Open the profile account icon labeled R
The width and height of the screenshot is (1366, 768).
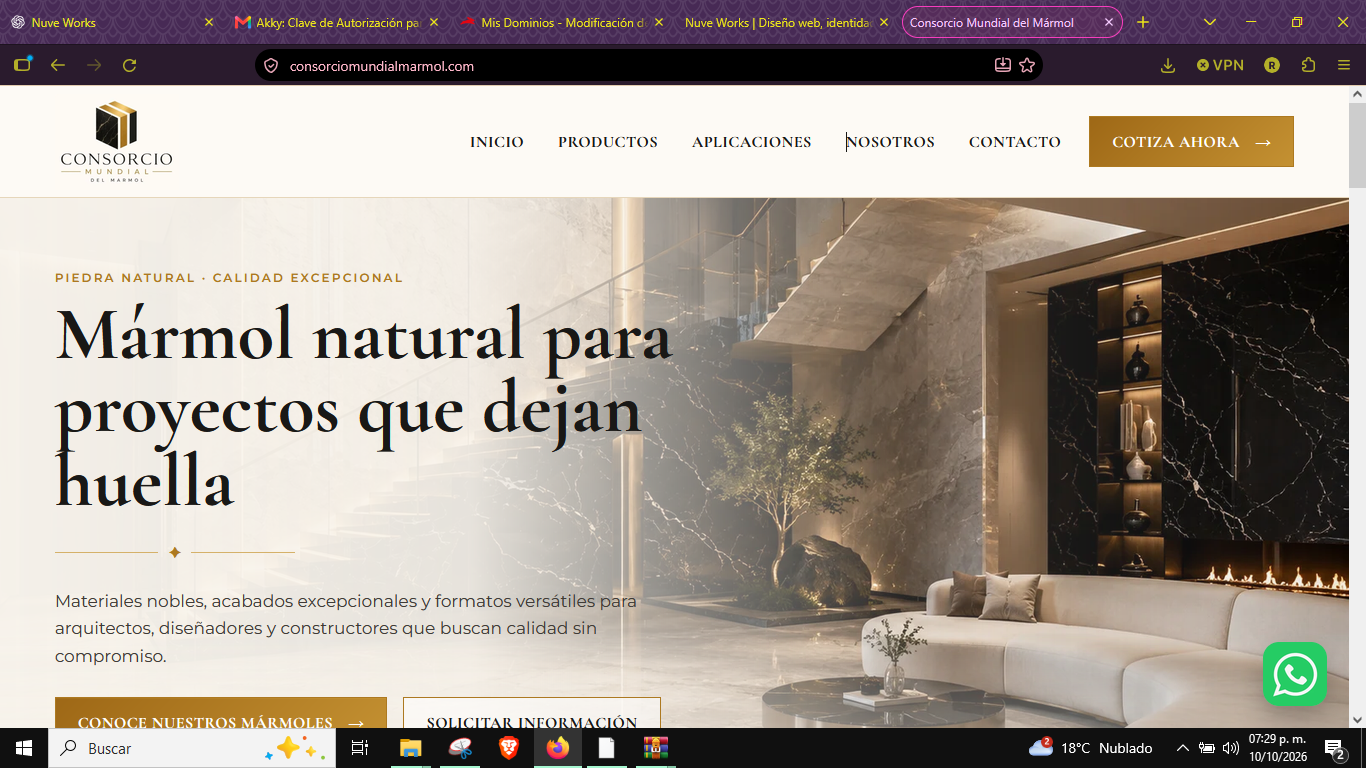pyautogui.click(x=1272, y=65)
